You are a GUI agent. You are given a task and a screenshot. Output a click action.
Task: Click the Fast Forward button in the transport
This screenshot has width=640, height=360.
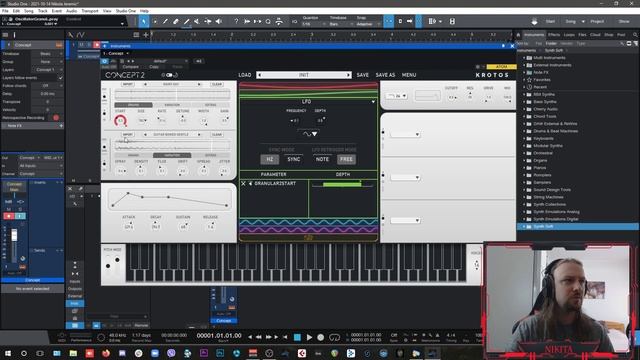click(268, 337)
